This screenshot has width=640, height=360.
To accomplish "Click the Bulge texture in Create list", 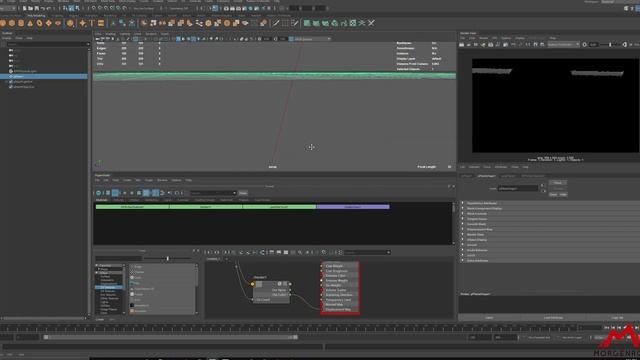I will pyautogui.click(x=137, y=267).
